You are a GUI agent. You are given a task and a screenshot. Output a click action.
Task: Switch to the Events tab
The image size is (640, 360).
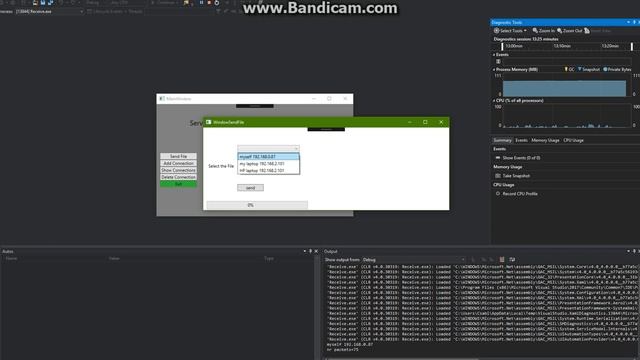click(521, 140)
